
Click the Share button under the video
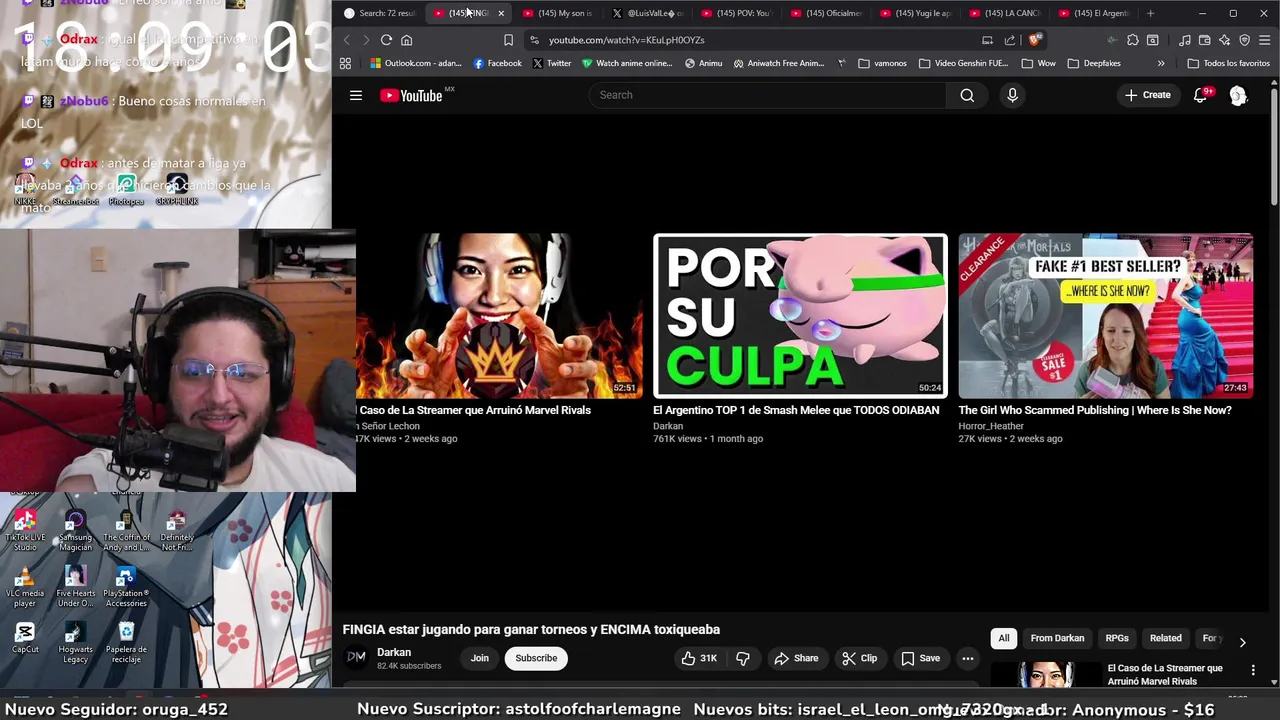[x=796, y=658]
